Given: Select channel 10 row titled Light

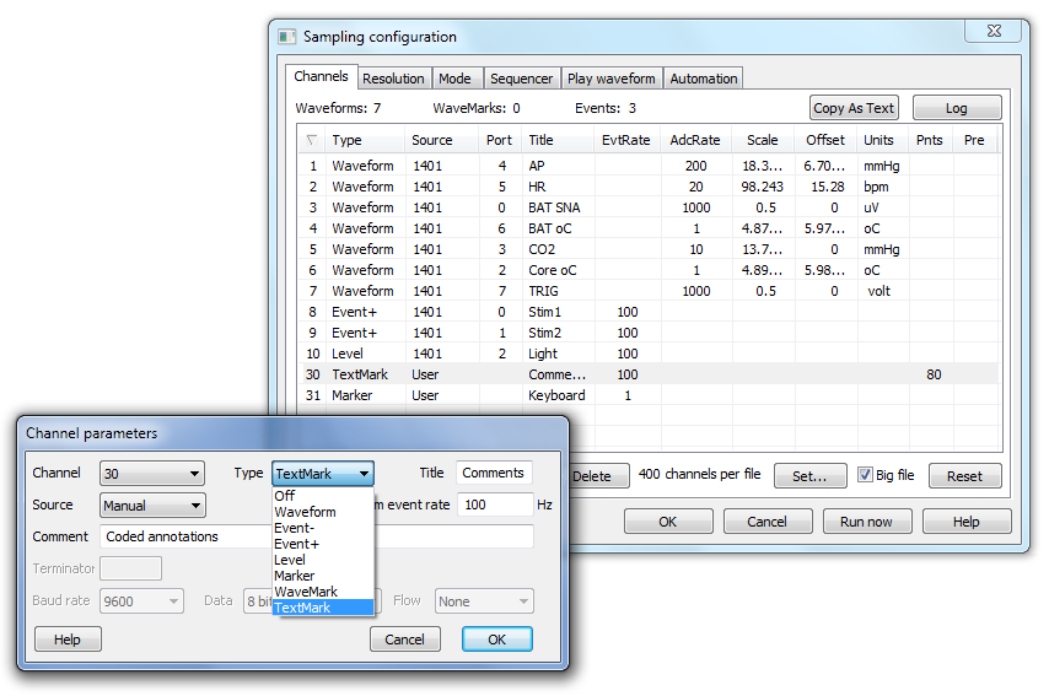Looking at the screenshot, I should (x=649, y=353).
